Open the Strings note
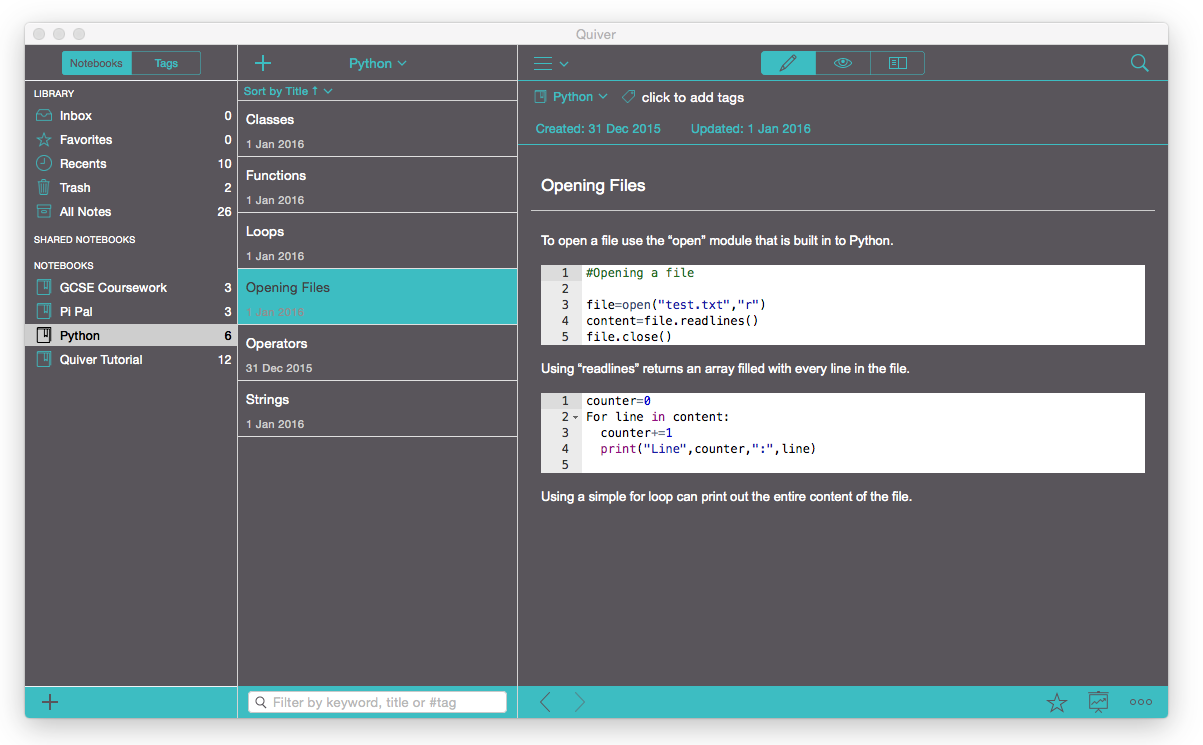 377,409
